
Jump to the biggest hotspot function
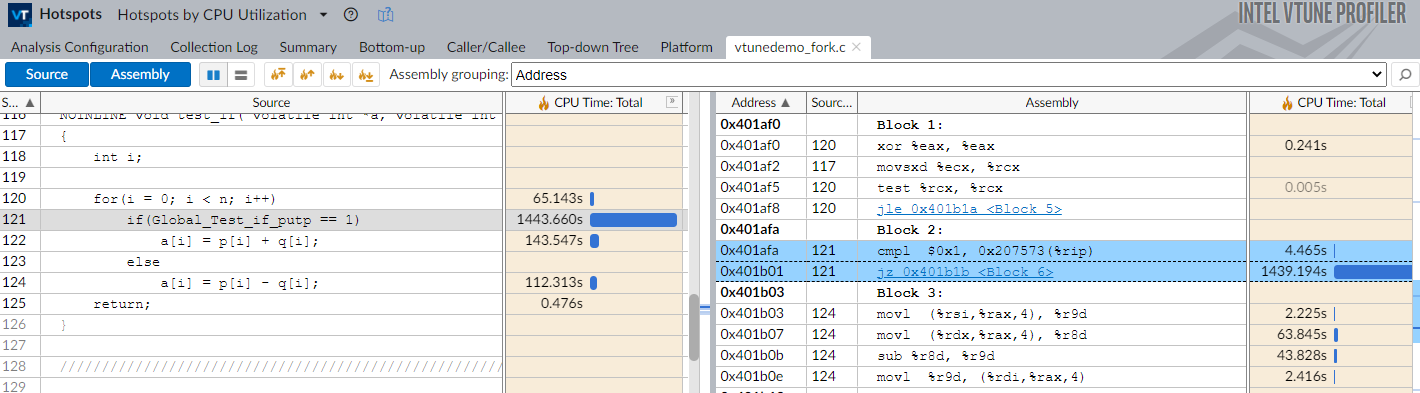pos(278,75)
